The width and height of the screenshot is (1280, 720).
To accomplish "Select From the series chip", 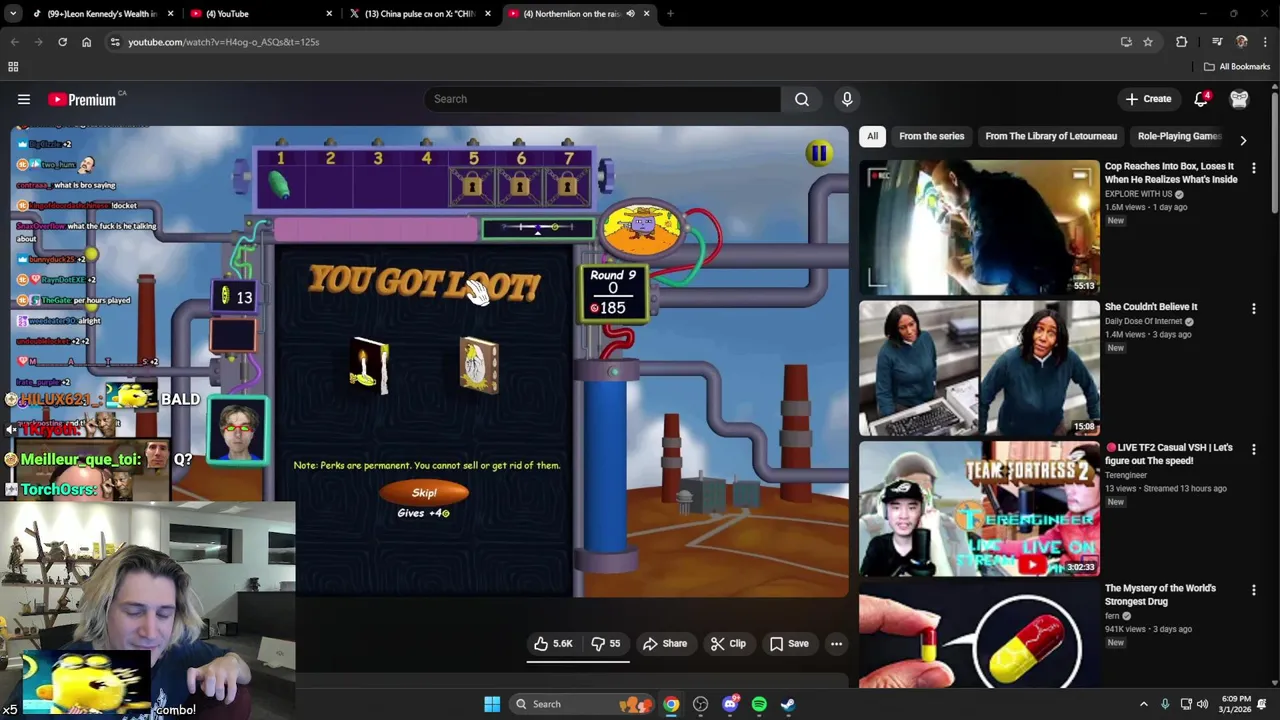I will tap(931, 136).
